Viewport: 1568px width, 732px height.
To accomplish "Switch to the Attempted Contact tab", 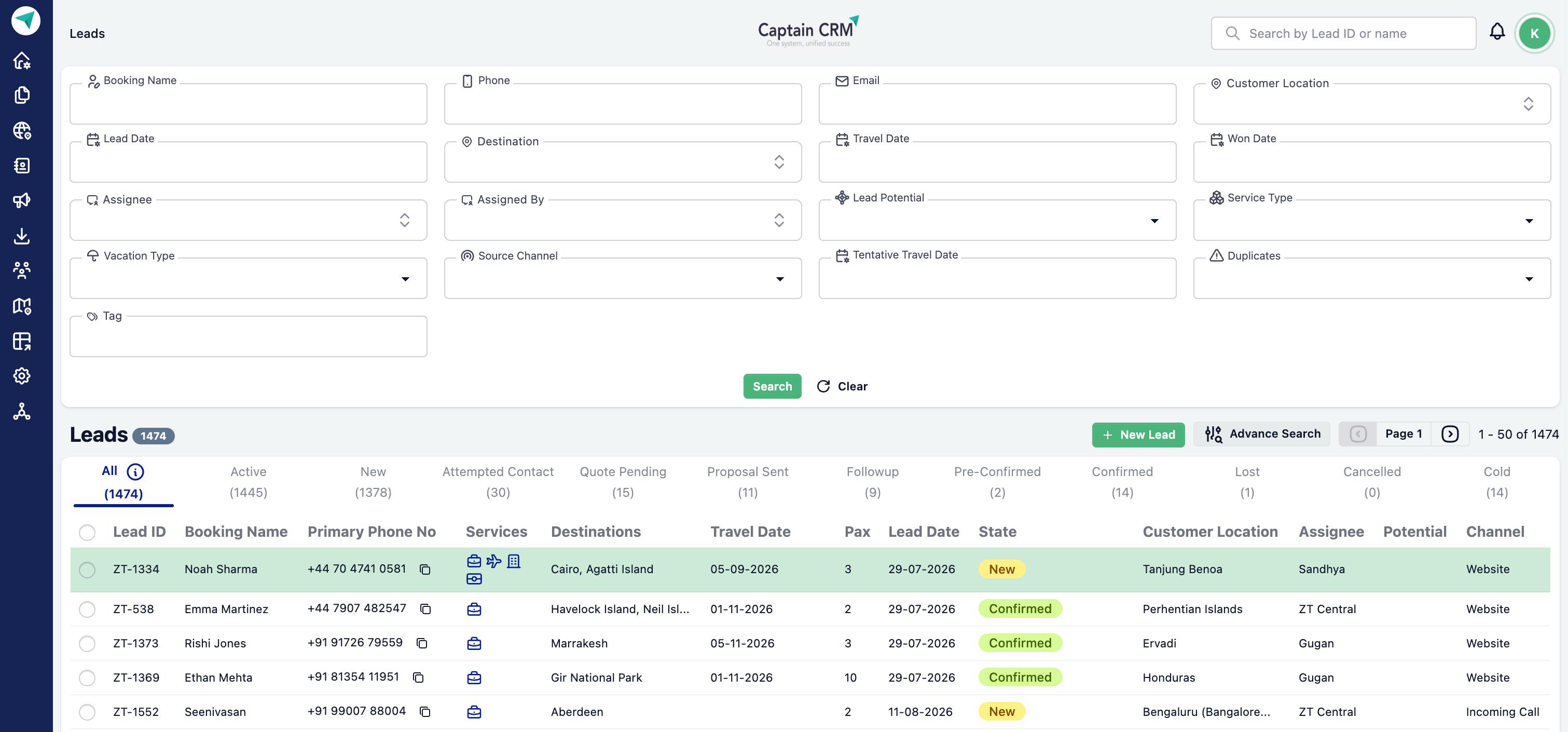I will pos(498,482).
